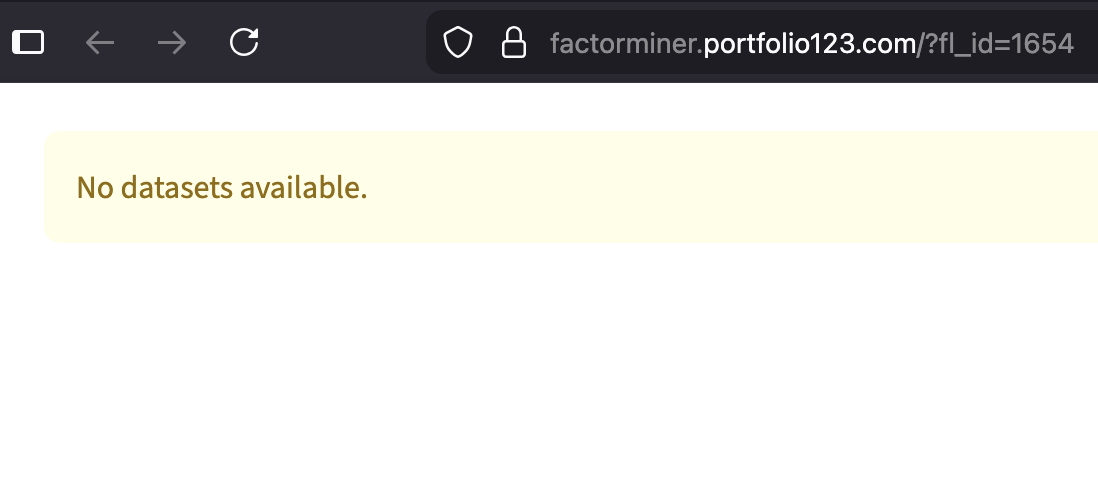This screenshot has width=1098, height=492.
Task: Click the portfolio123.com domain in the URL
Action: (809, 44)
